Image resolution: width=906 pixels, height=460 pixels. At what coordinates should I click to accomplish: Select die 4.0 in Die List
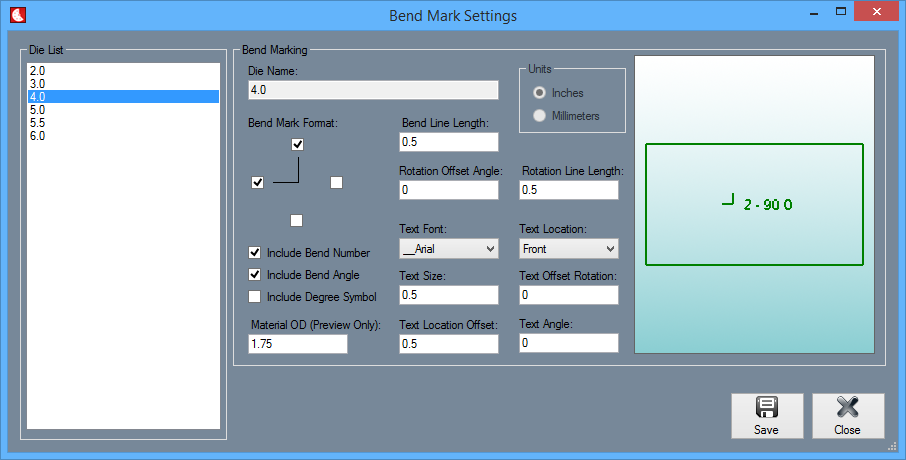pos(123,97)
